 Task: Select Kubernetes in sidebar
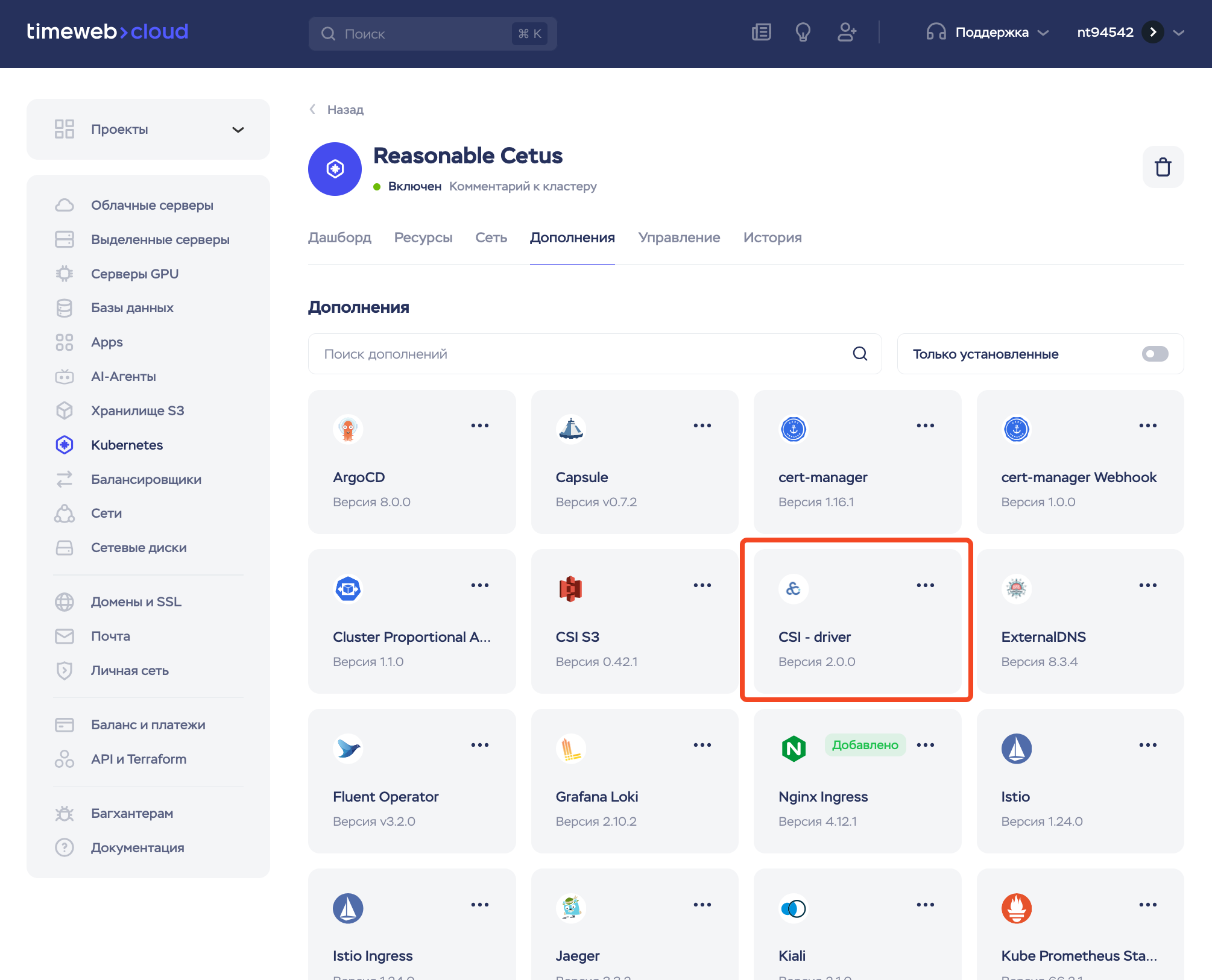coord(148,445)
